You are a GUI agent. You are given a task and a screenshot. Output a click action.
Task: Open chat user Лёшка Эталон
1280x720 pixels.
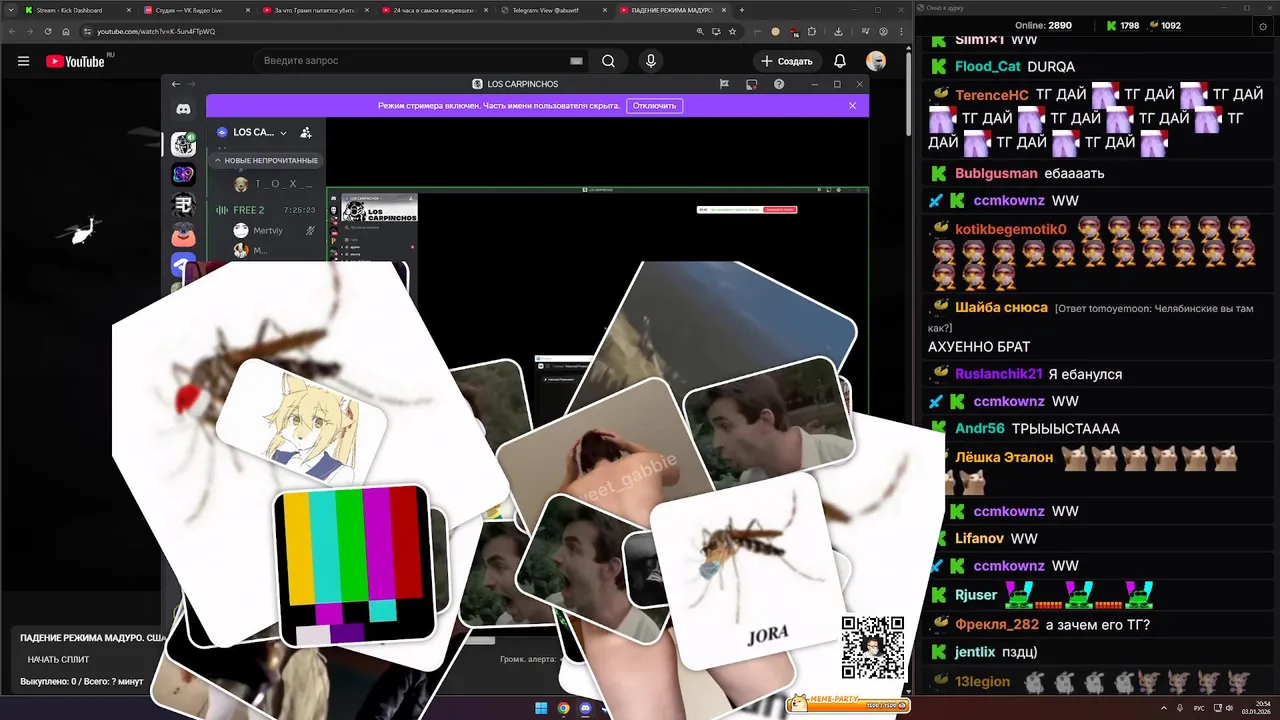click(1004, 457)
